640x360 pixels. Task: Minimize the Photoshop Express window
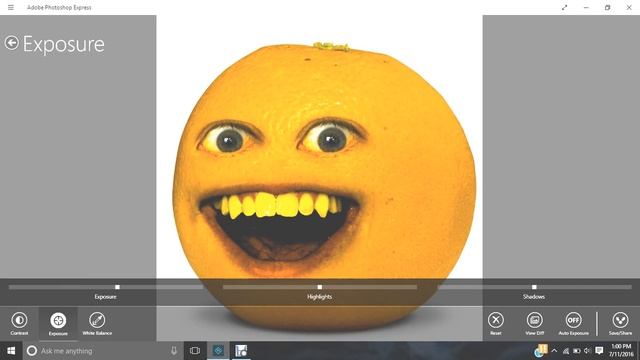586,7
